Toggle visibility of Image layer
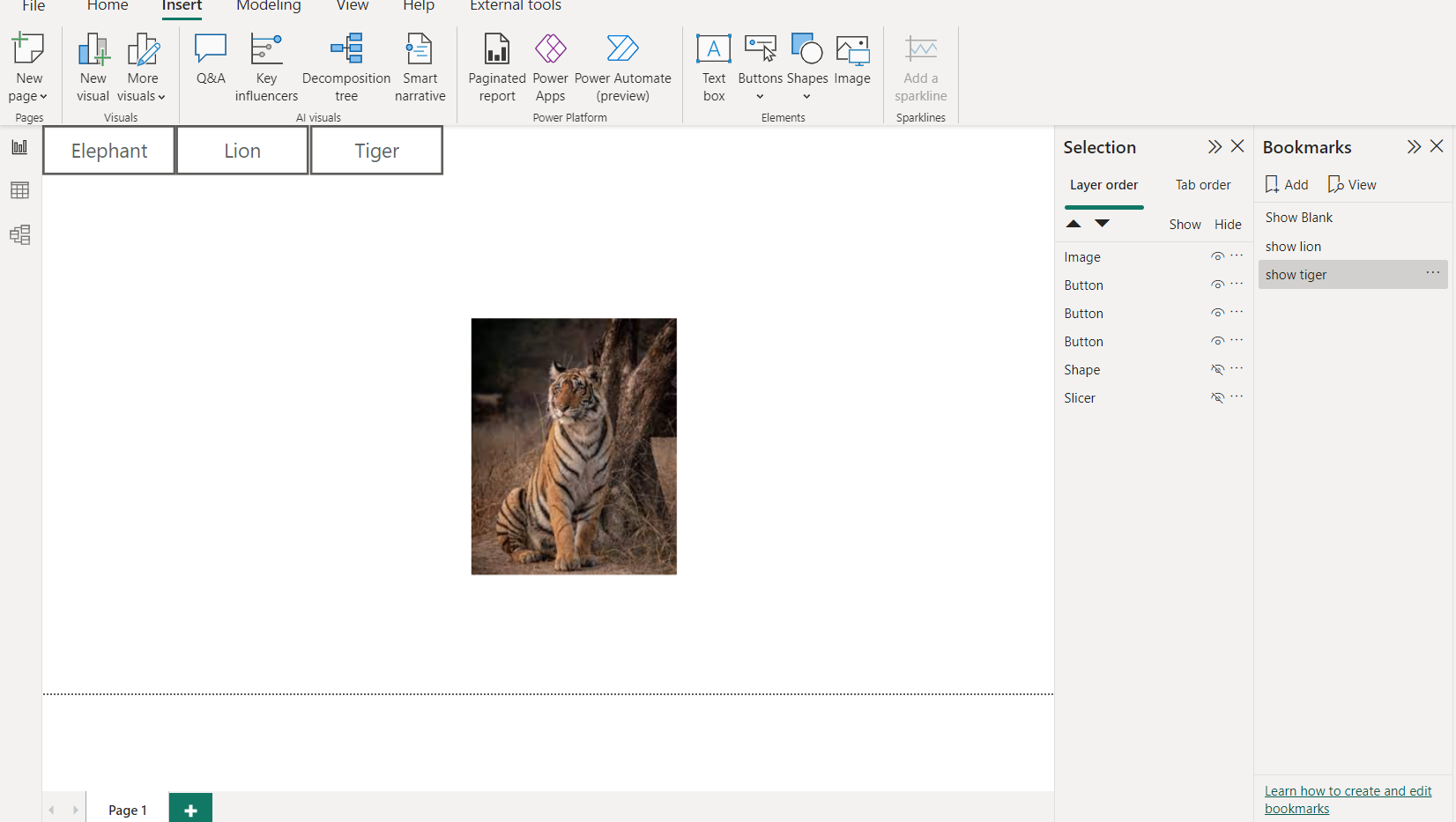1456x822 pixels. click(1217, 256)
